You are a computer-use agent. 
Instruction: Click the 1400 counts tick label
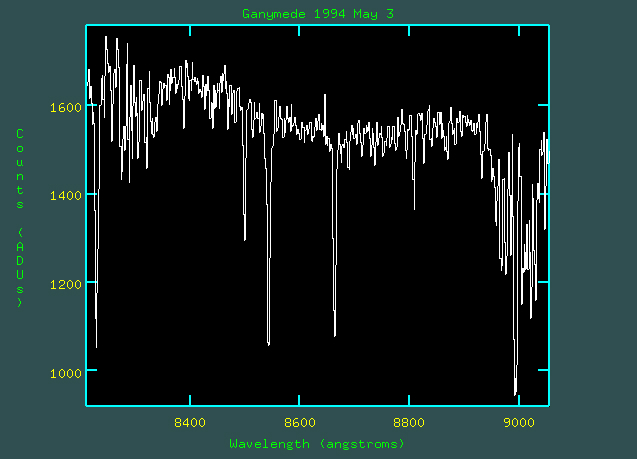pyautogui.click(x=66, y=196)
